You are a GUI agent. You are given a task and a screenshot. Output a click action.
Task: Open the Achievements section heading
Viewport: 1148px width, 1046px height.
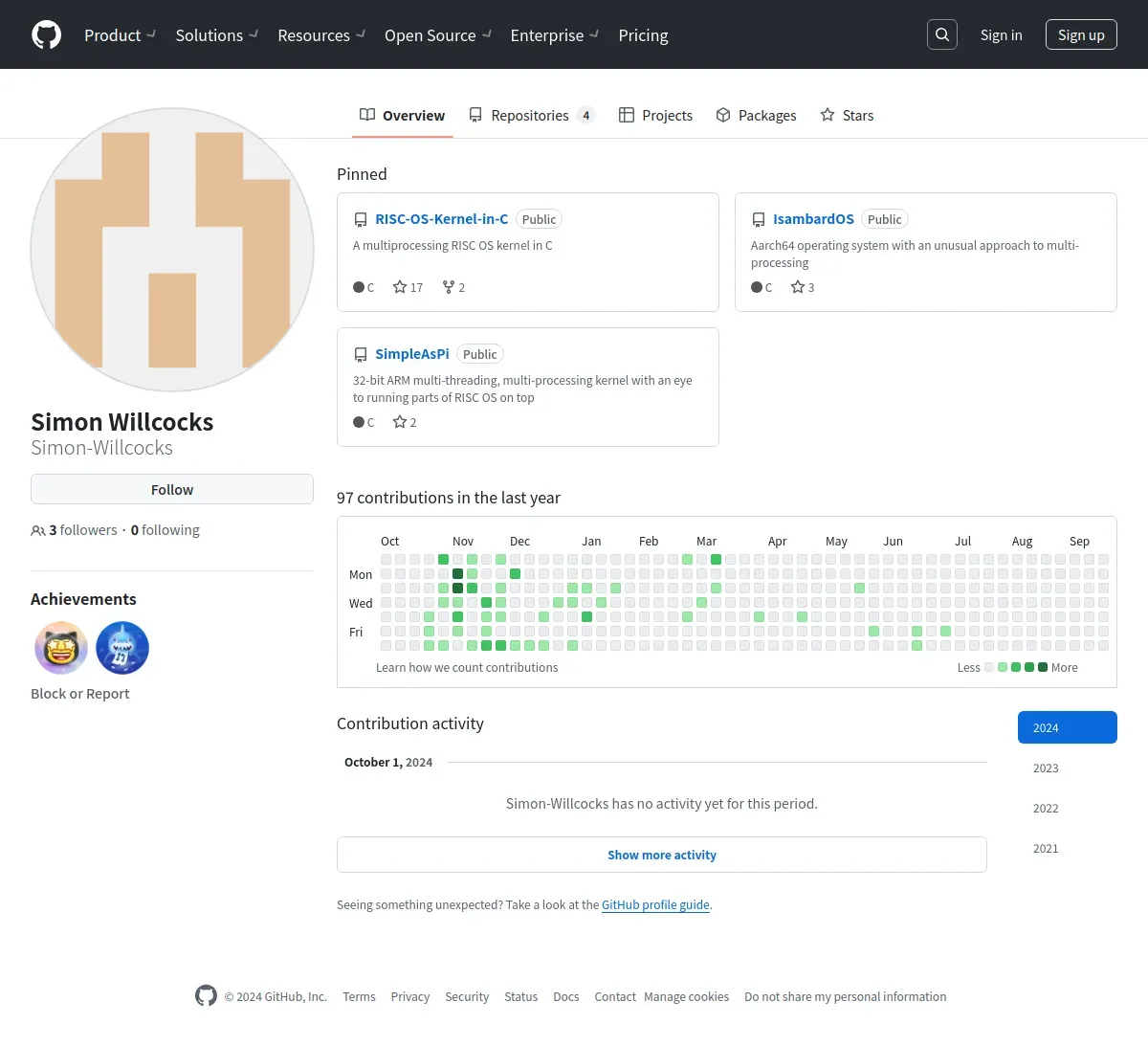(x=83, y=599)
